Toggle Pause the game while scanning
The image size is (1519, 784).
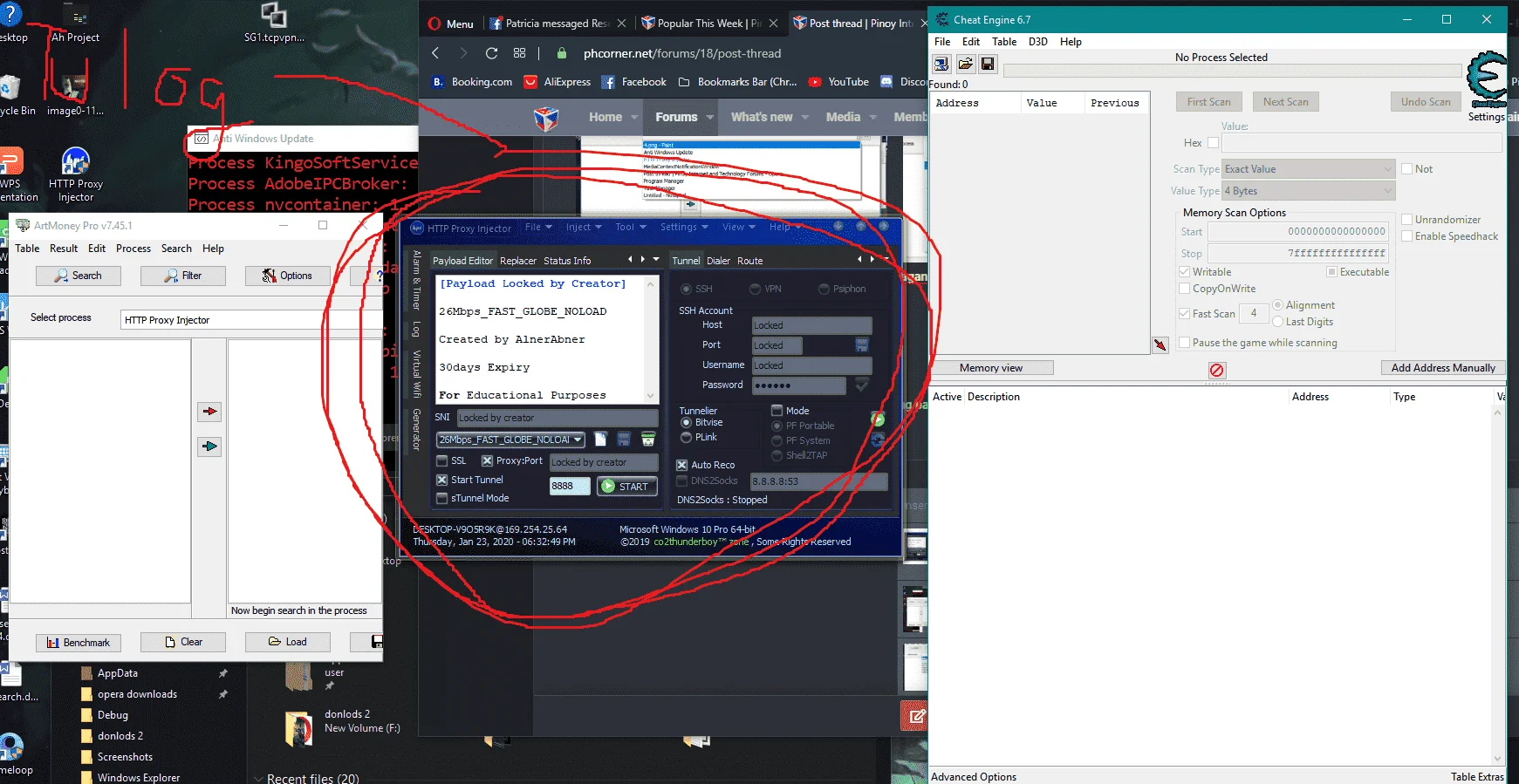pyautogui.click(x=1185, y=343)
